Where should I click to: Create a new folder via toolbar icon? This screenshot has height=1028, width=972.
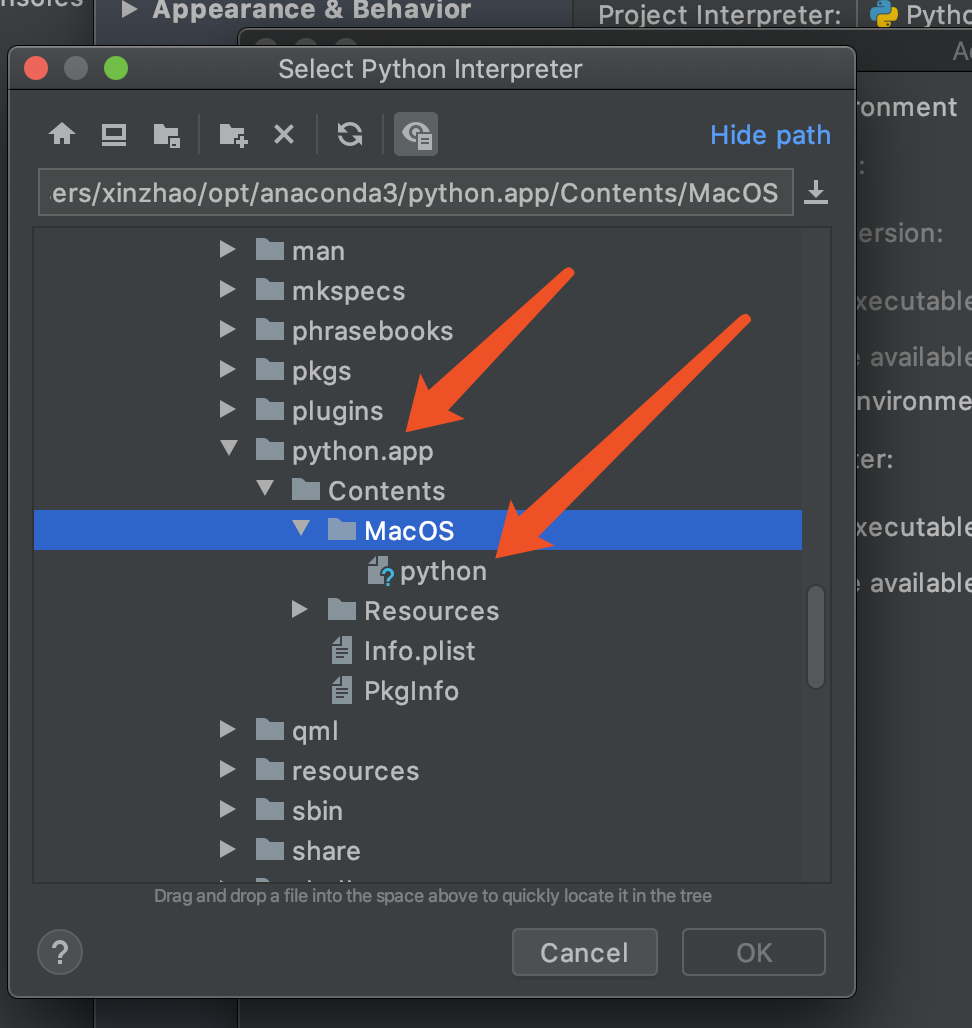pyautogui.click(x=233, y=135)
